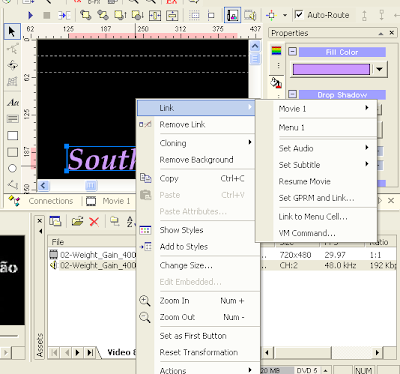Select the text block lines tool

coord(13,119)
